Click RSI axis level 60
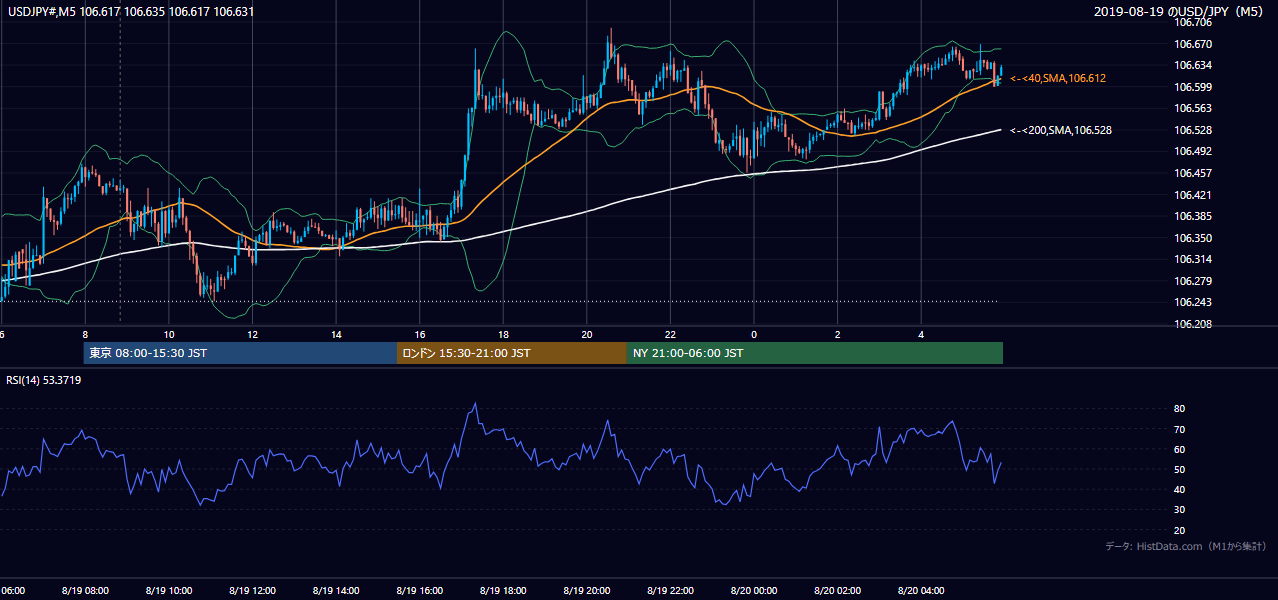Viewport: 1278px width, 600px height. point(1180,449)
